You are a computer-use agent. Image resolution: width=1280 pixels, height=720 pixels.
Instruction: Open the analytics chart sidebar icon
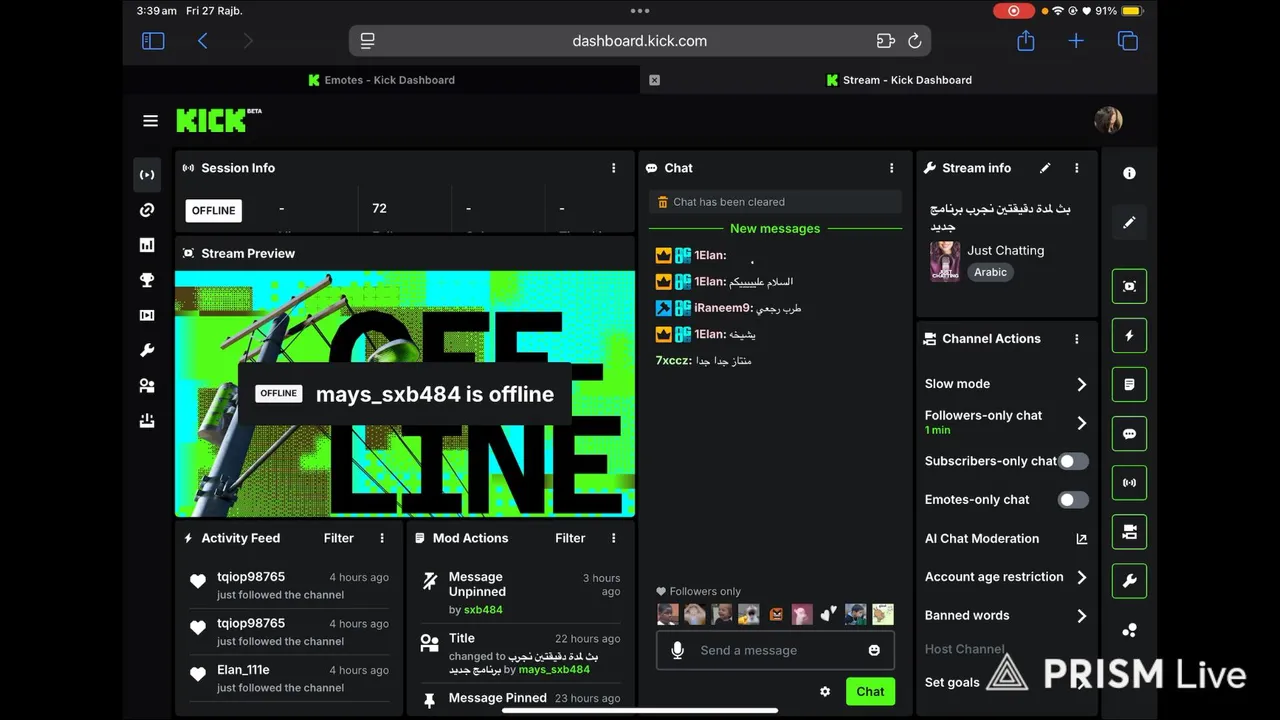pos(147,245)
